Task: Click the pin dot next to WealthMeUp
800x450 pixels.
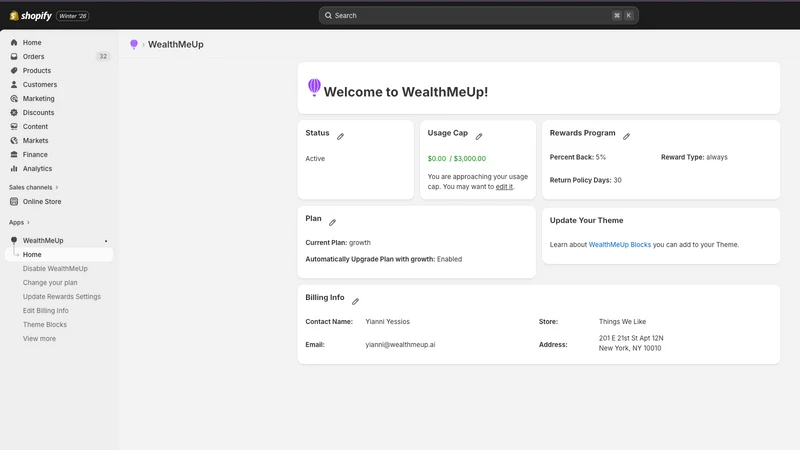Action: 106,241
